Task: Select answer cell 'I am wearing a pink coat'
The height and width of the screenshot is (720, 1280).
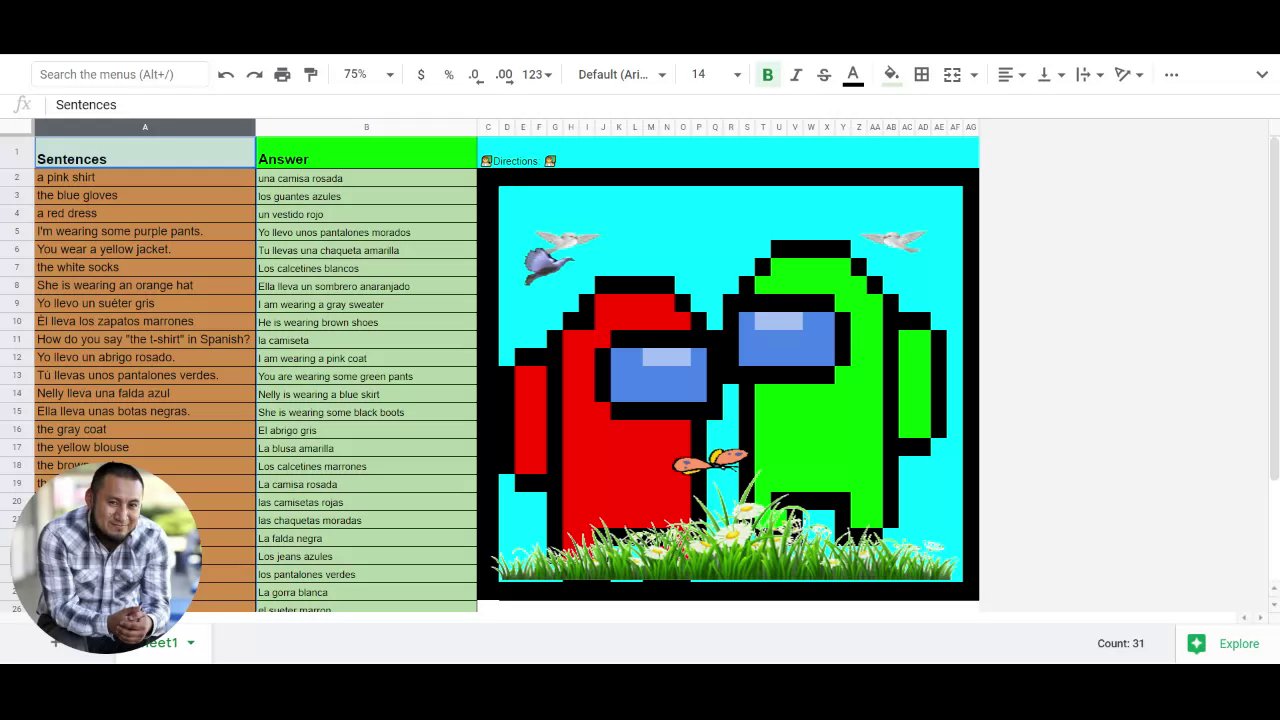Action: pos(366,358)
